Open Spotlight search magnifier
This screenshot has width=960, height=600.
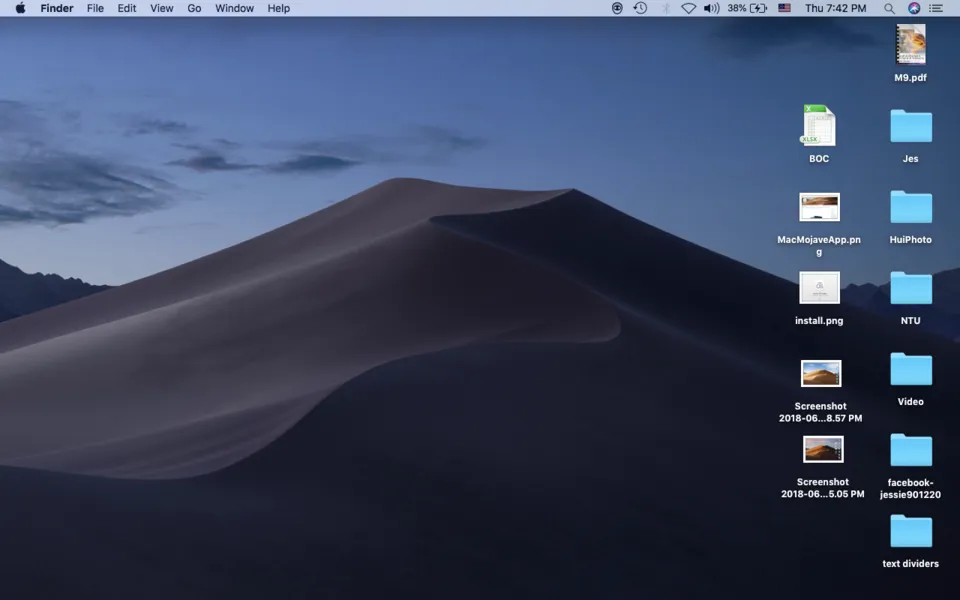[x=889, y=8]
